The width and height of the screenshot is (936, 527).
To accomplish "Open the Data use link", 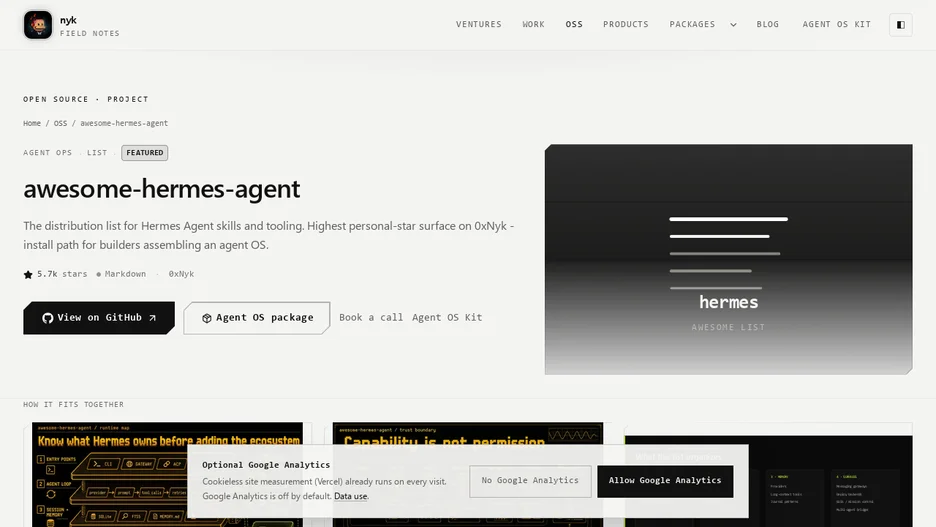I will [x=350, y=496].
